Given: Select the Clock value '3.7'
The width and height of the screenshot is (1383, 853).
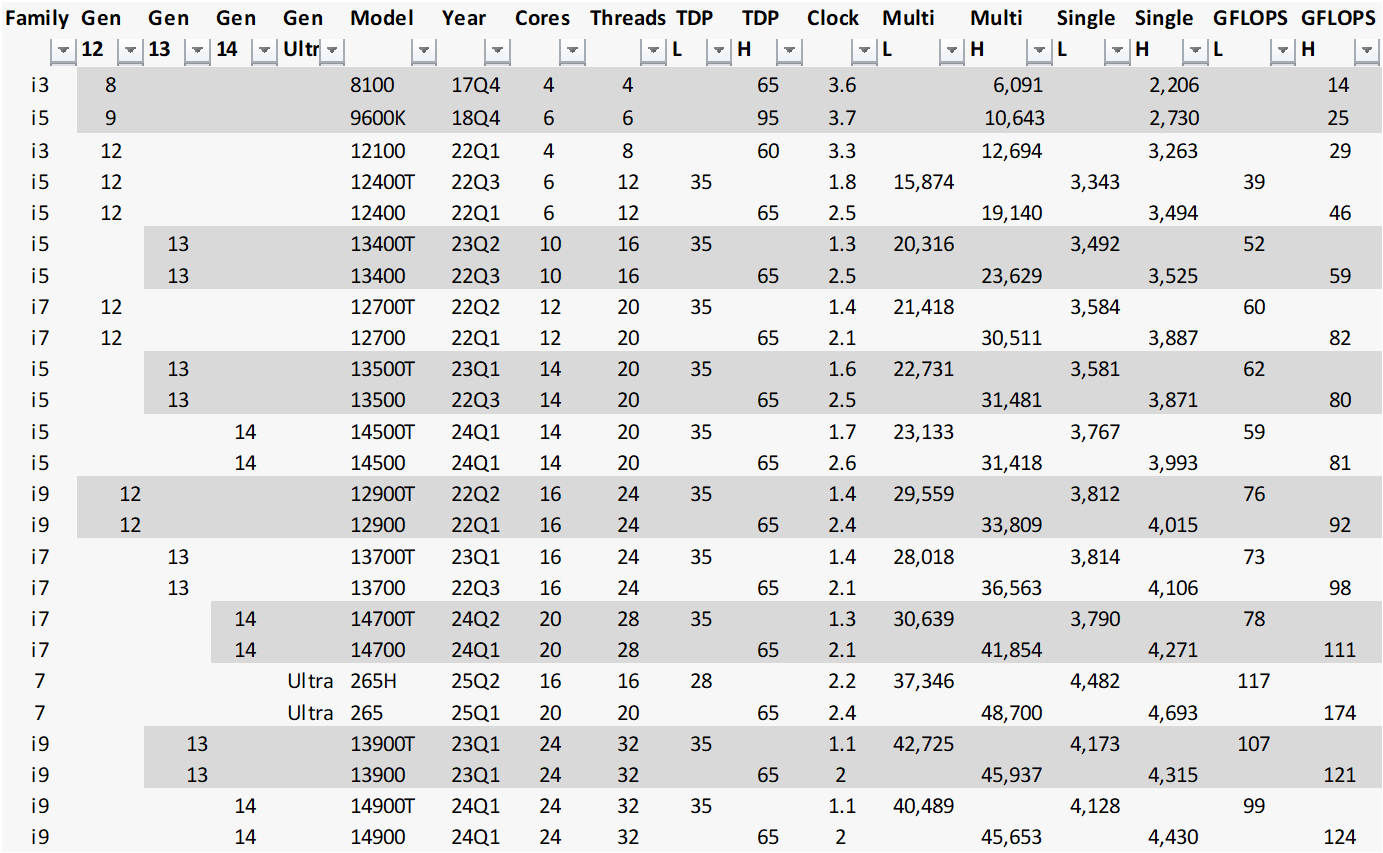Looking at the screenshot, I should (x=842, y=118).
